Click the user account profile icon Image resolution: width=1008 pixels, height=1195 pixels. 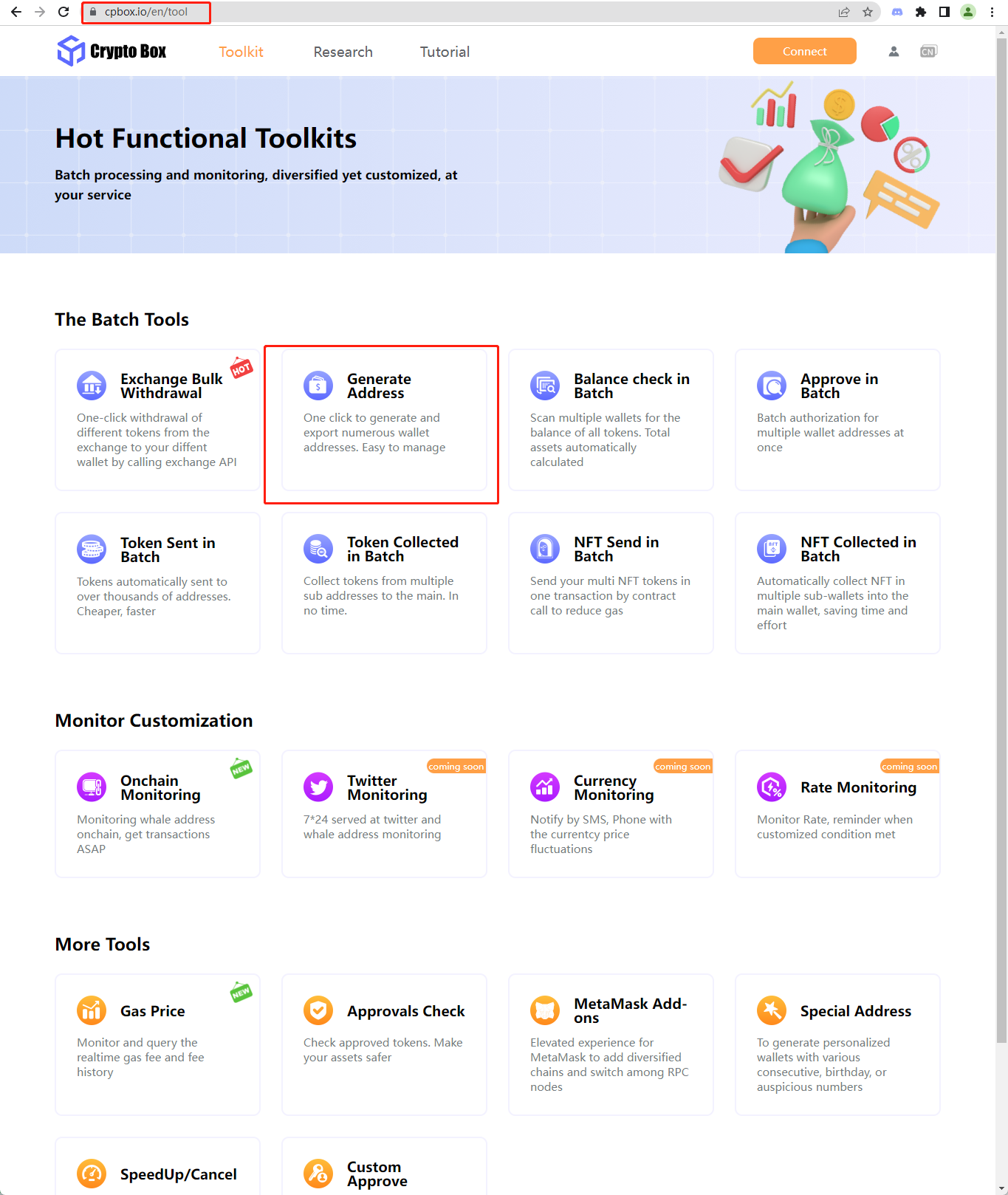click(894, 52)
